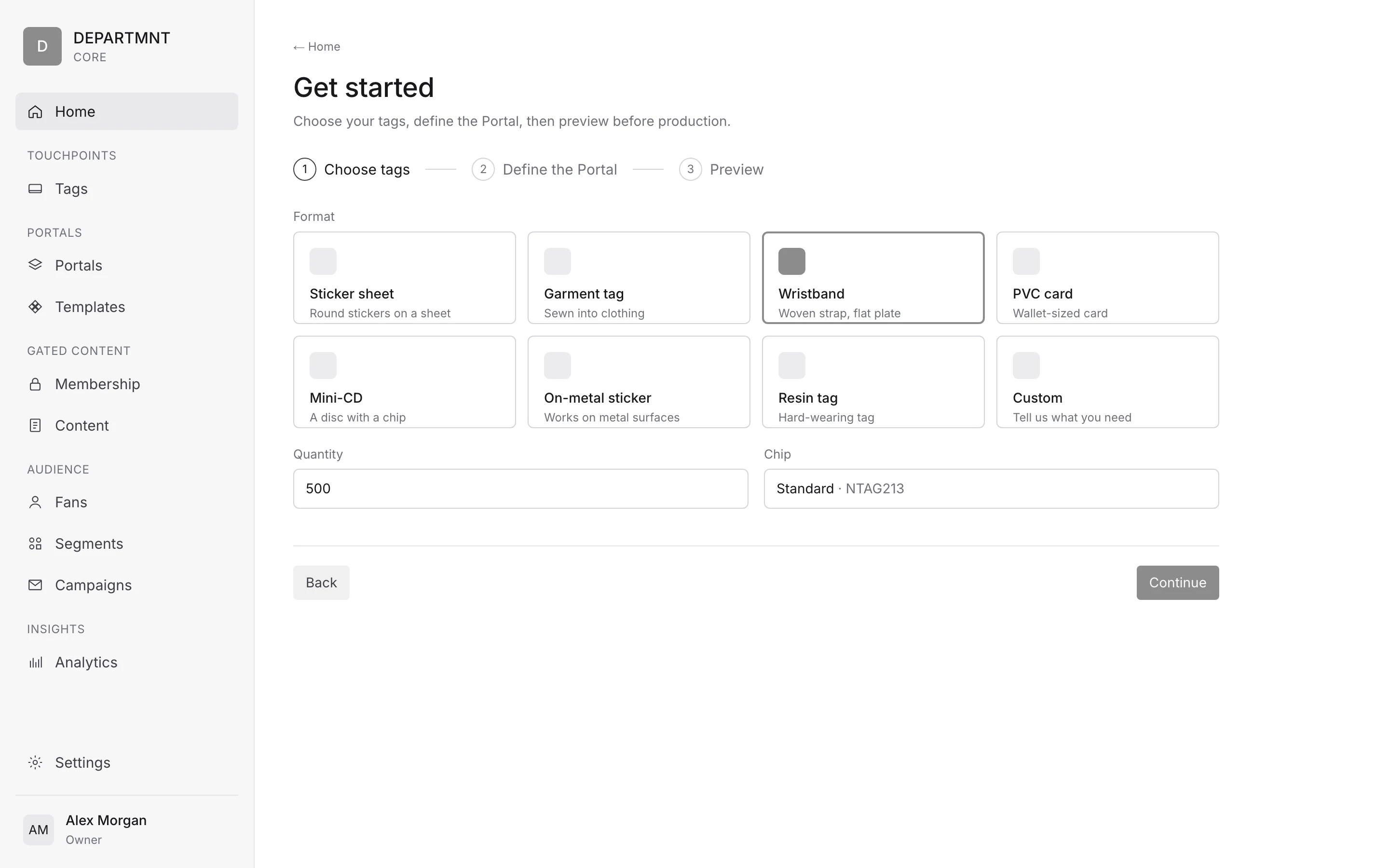Click the Custom format icon
The width and height of the screenshot is (1389, 868).
pos(1026,366)
